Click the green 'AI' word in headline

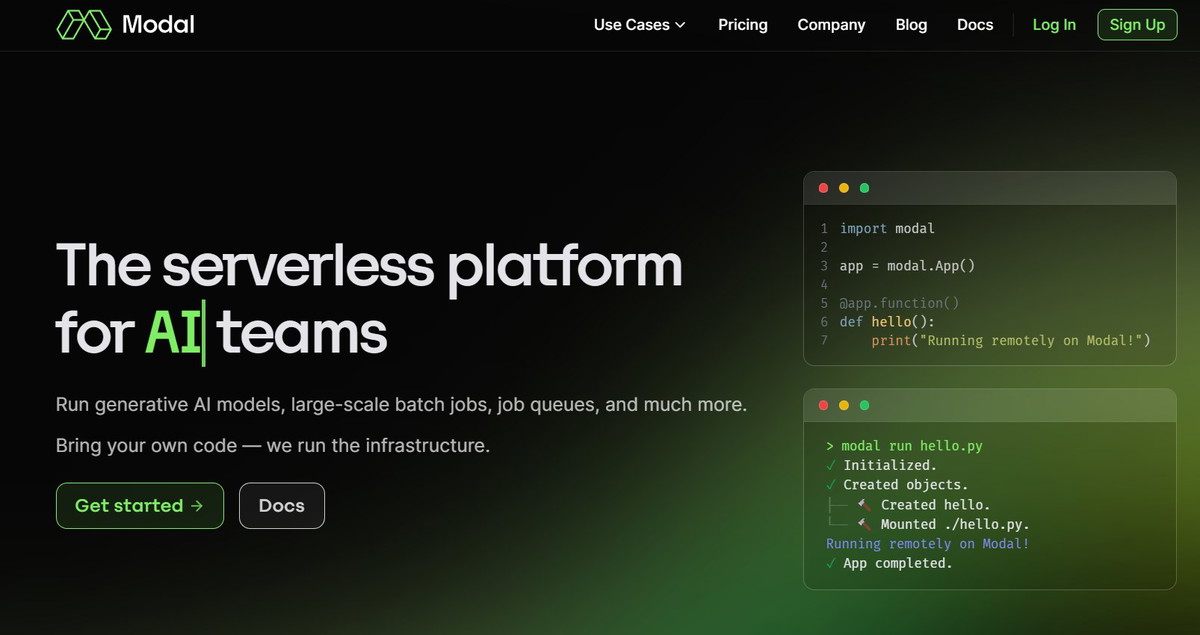click(x=172, y=333)
